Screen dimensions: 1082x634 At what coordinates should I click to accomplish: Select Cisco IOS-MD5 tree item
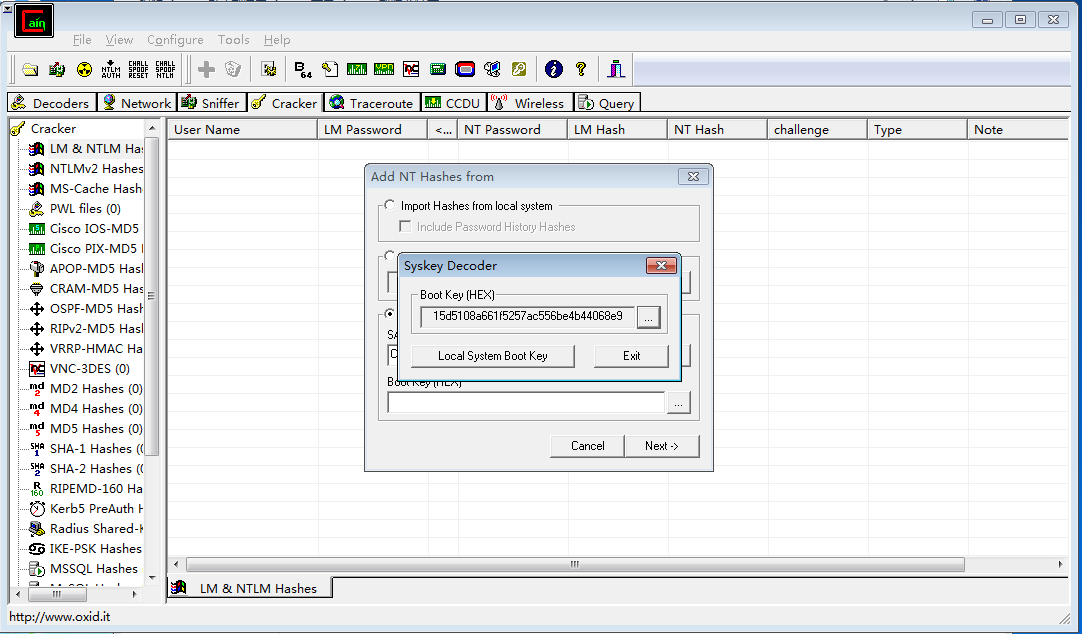click(94, 228)
